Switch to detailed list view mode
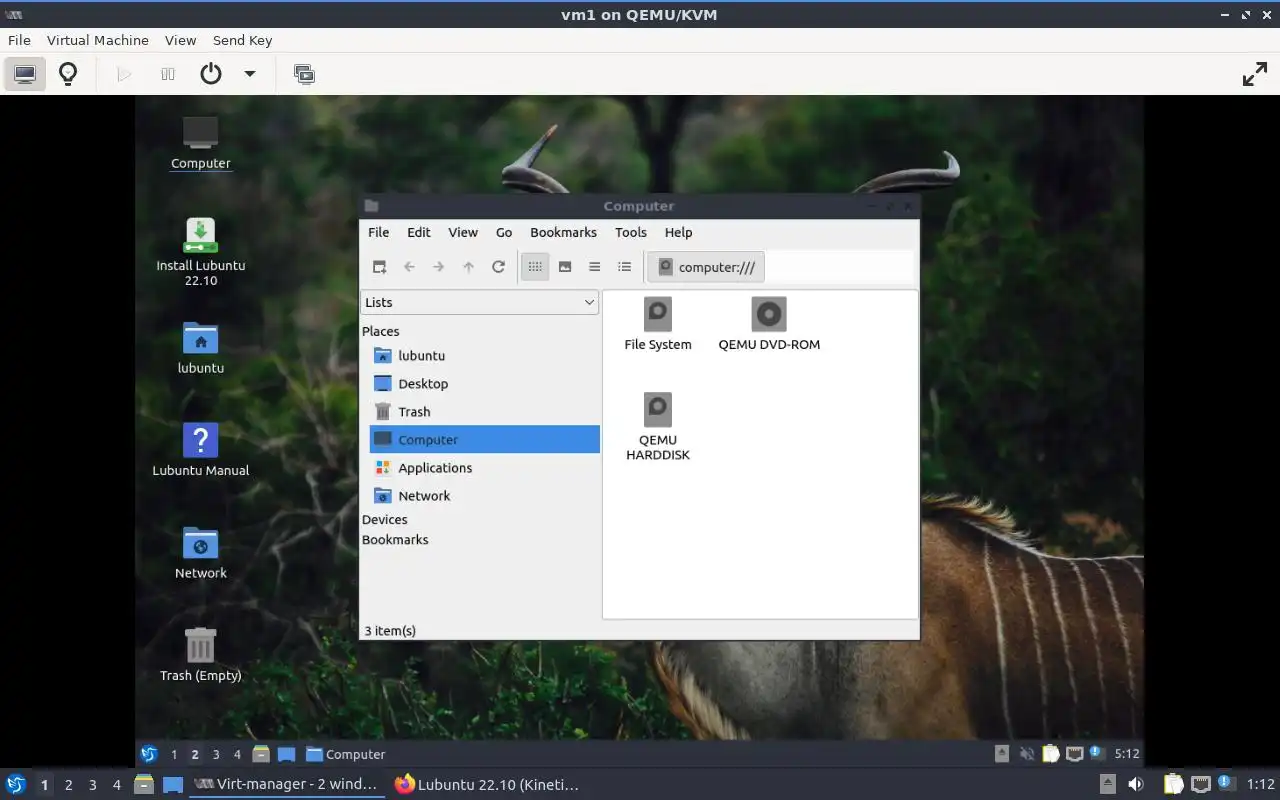This screenshot has height=800, width=1280. (625, 267)
